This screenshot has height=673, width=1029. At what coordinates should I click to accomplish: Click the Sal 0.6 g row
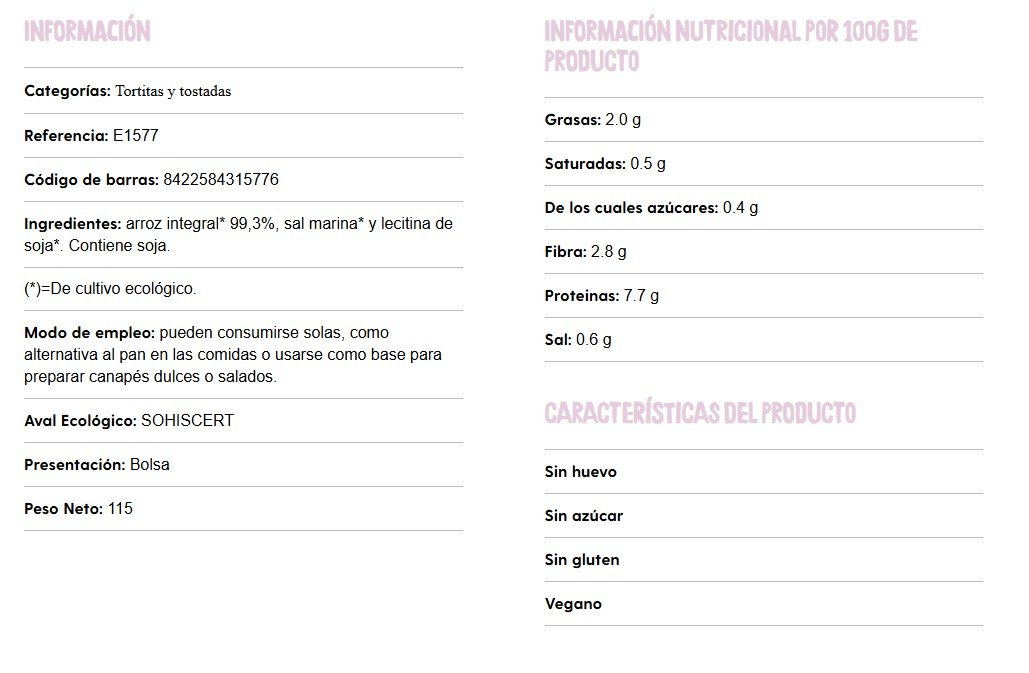[578, 340]
